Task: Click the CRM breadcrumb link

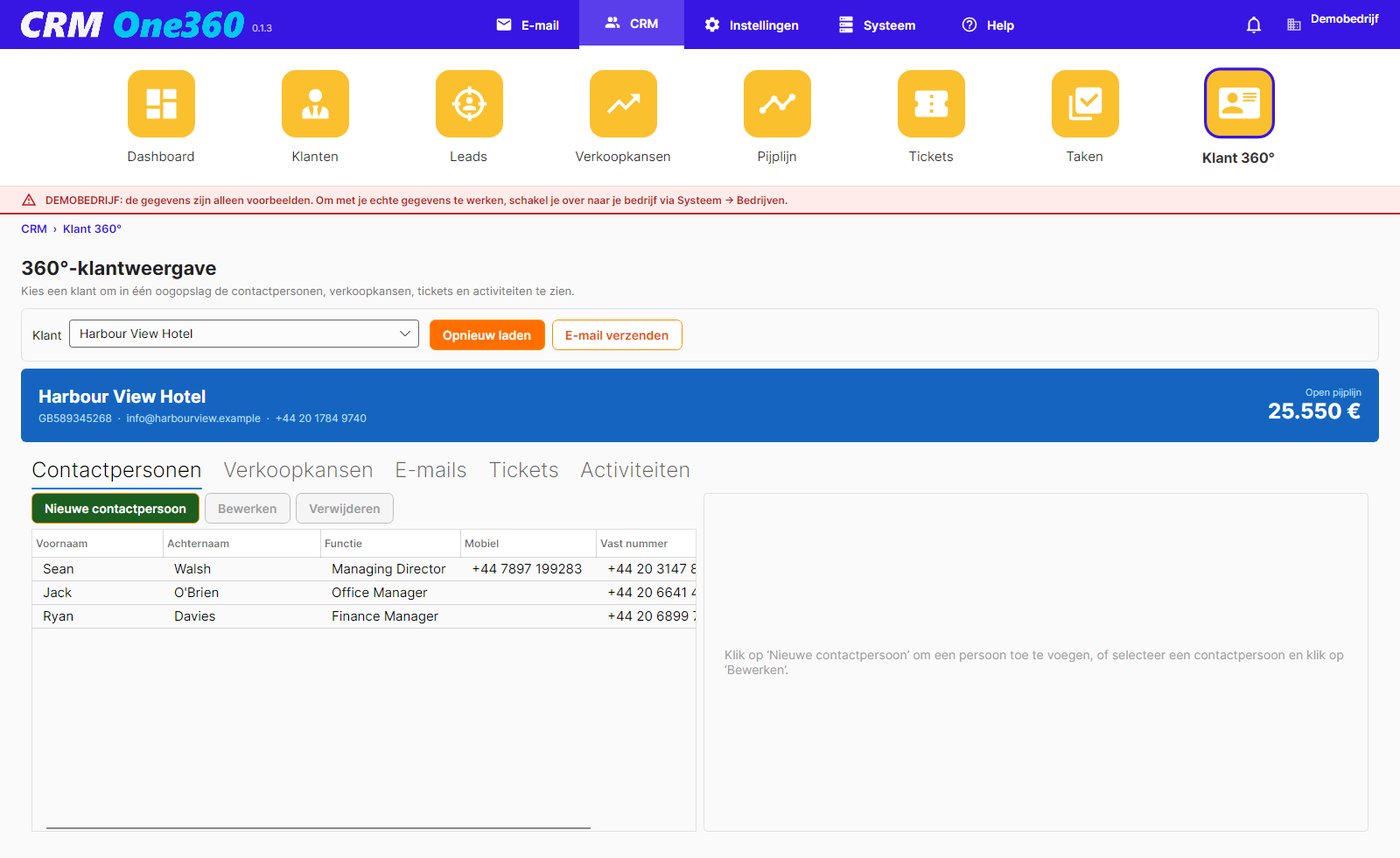Action: tap(34, 229)
